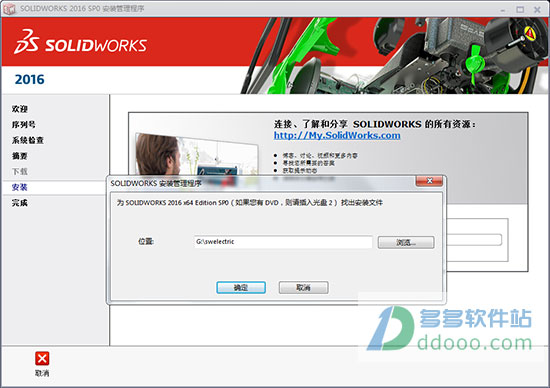Close the SOLIDWORKS install manager dialog
The height and width of the screenshot is (388, 550).
pos(429,181)
